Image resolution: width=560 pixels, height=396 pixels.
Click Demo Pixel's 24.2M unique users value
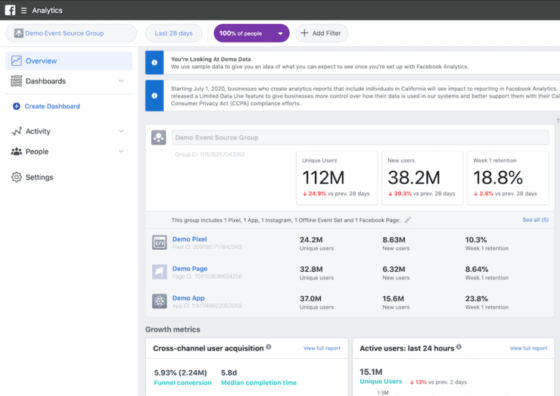click(x=311, y=240)
